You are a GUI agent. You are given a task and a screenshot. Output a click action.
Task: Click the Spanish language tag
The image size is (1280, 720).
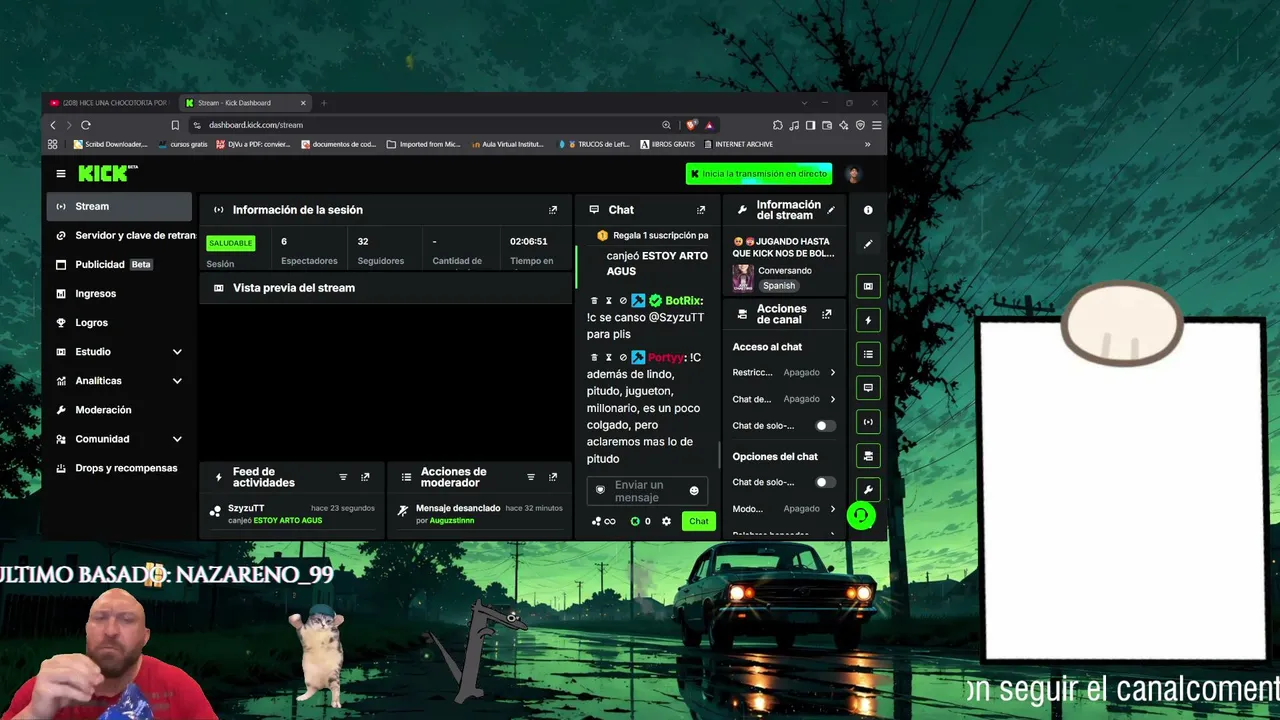779,286
